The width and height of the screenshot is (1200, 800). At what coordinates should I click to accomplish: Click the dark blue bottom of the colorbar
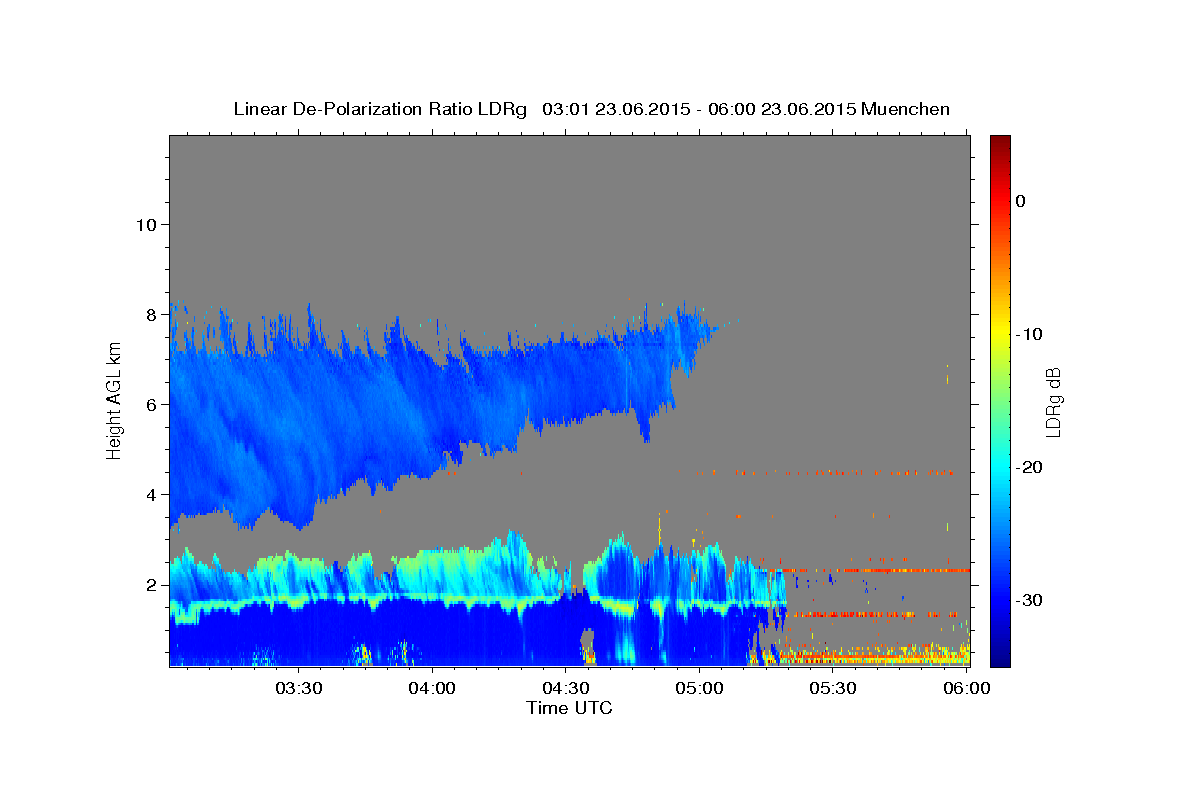tap(1000, 658)
